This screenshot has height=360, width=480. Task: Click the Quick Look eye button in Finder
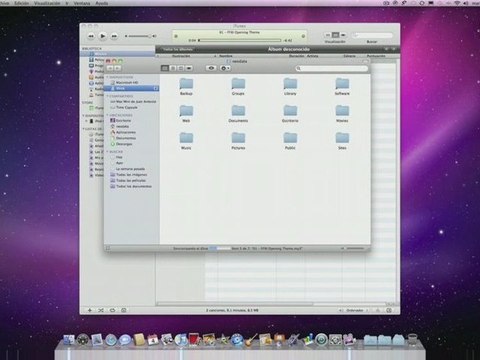tap(211, 68)
